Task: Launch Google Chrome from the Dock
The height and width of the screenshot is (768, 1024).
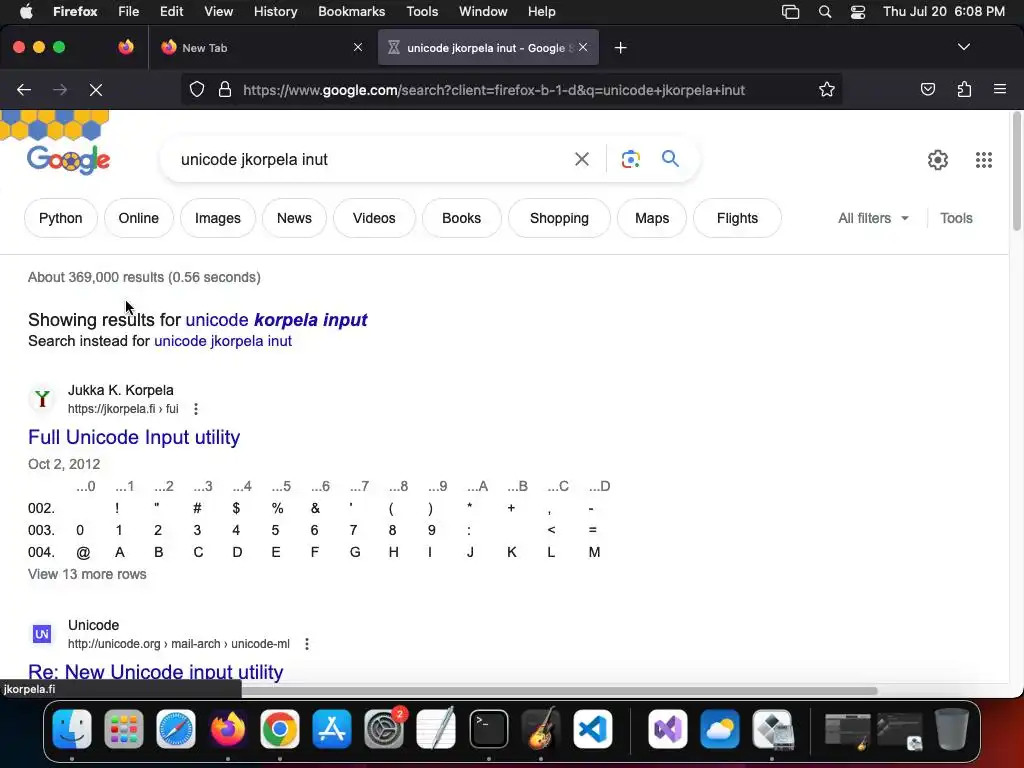Action: (280, 729)
